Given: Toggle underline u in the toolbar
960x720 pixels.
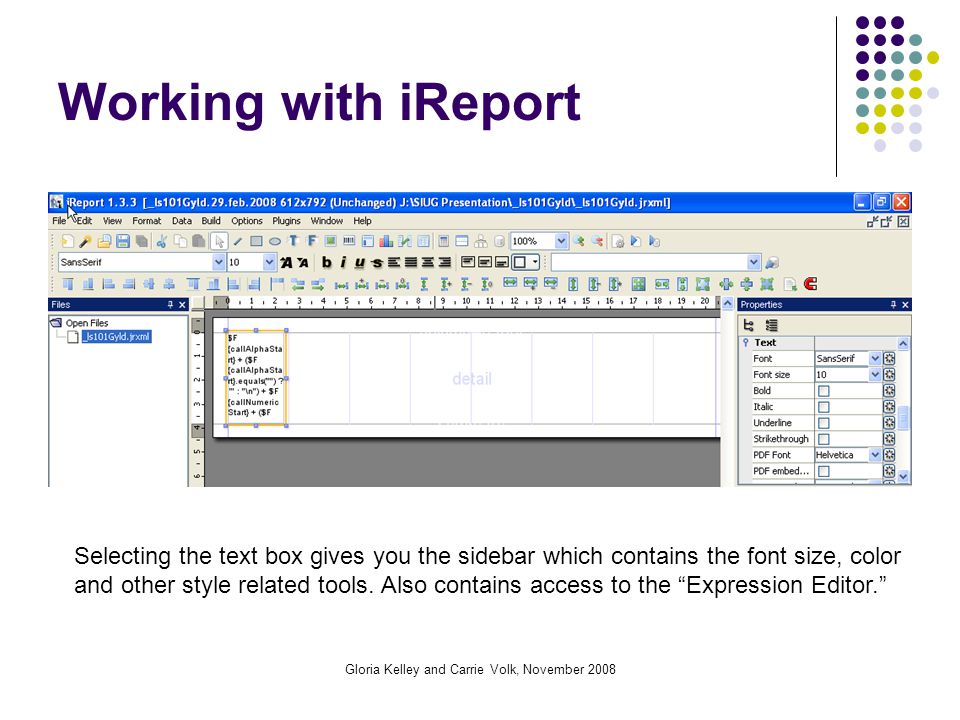Looking at the screenshot, I should click(359, 263).
